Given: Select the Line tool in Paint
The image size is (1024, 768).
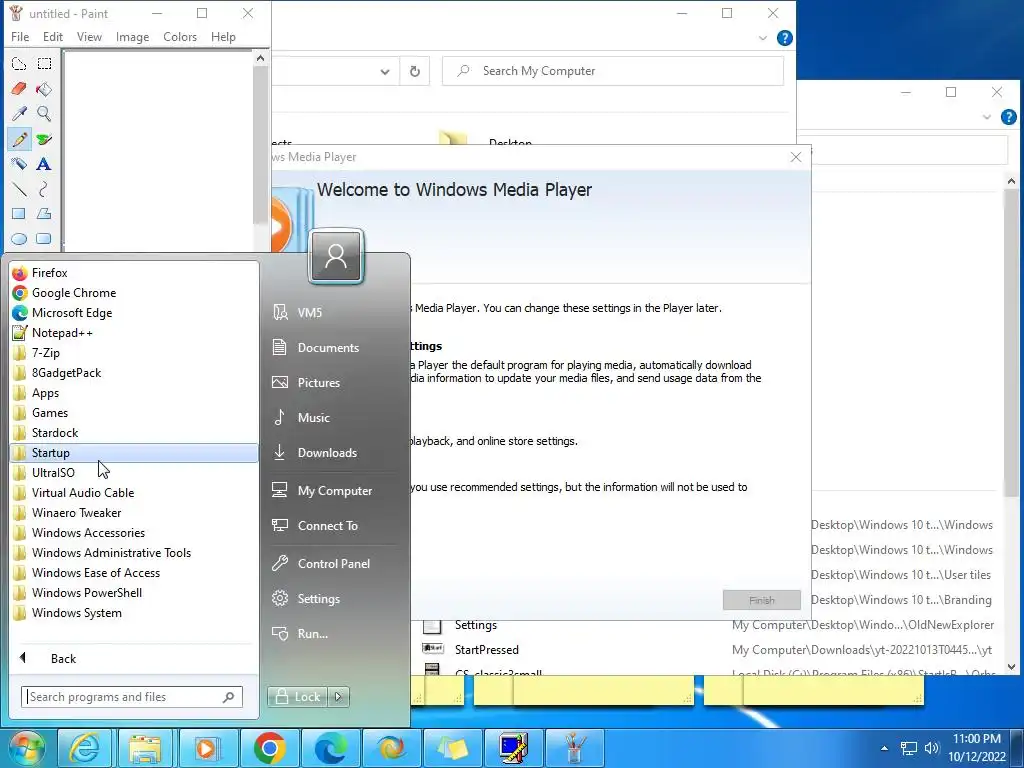Looking at the screenshot, I should pos(19,189).
